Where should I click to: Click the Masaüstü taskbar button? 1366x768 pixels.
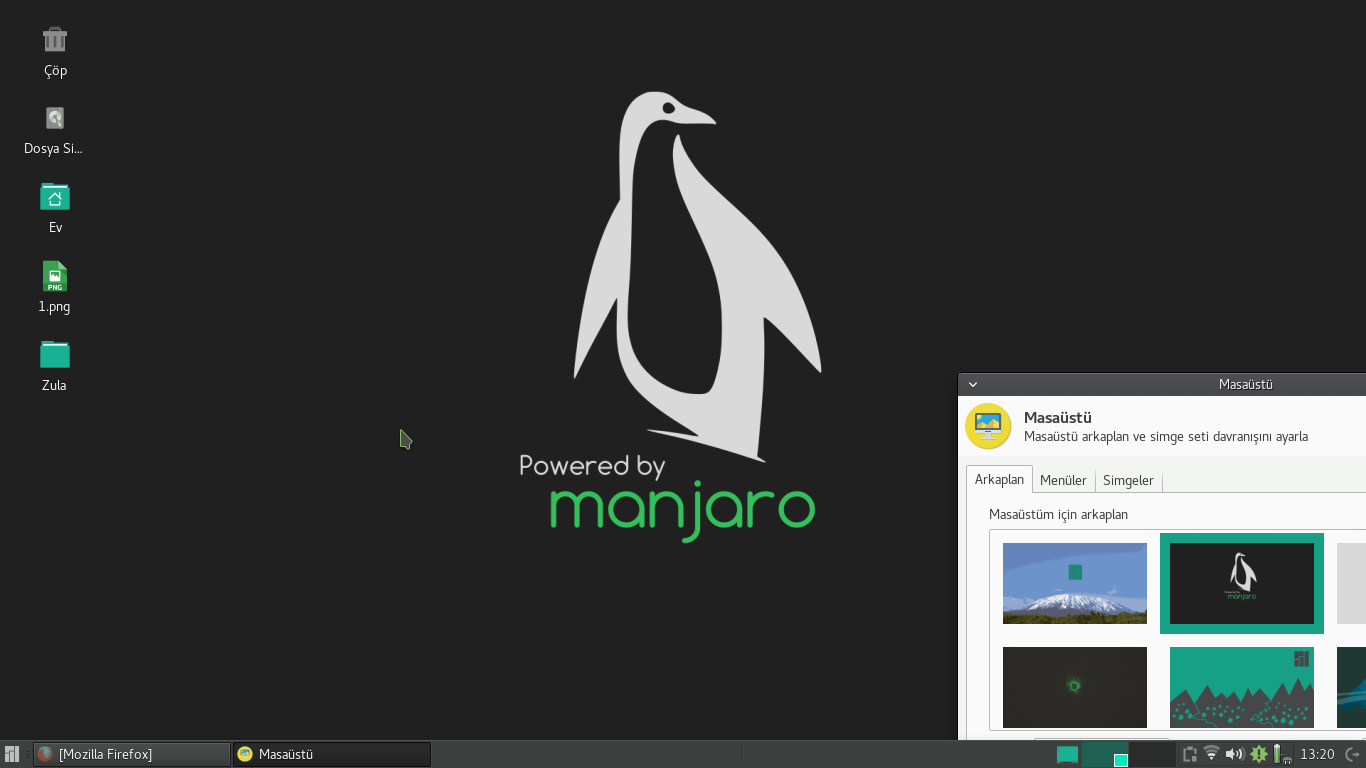tap(332, 754)
